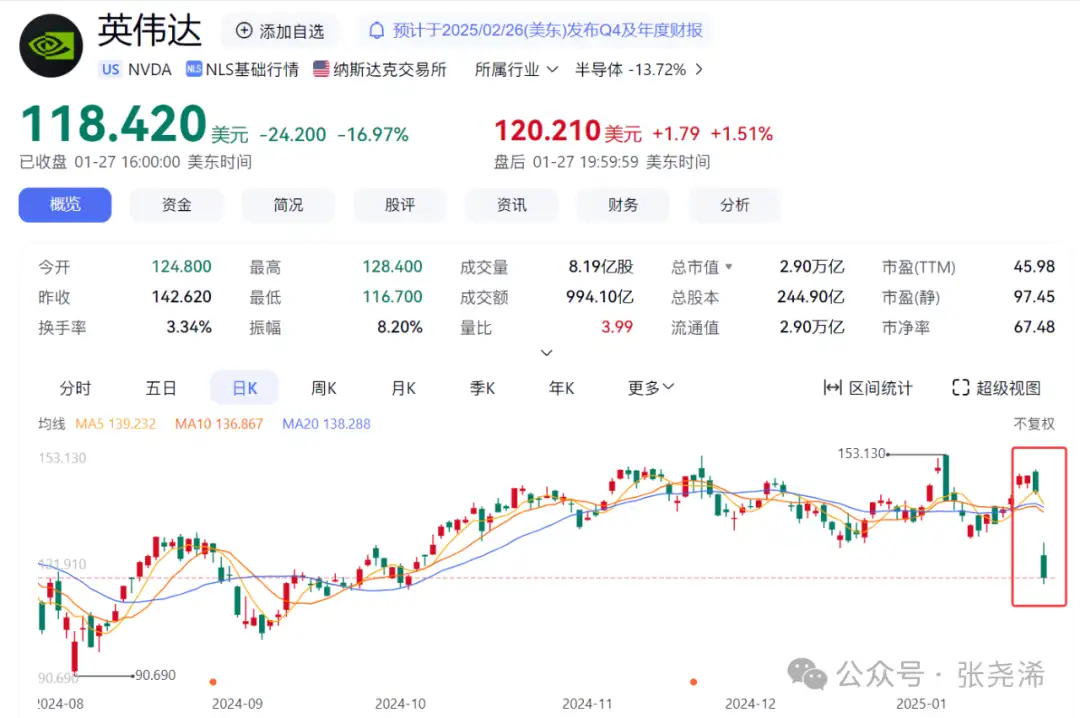This screenshot has height=718, width=1080.
Task: Click the 市净率 value 67.48
Action: coord(1034,327)
